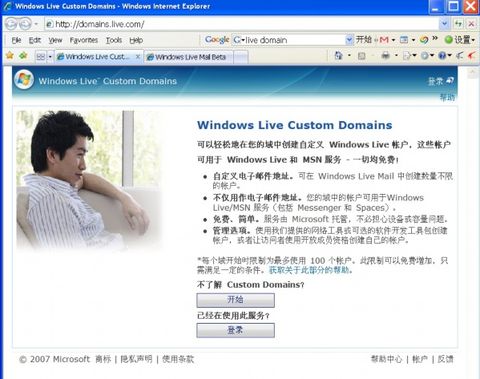The width and height of the screenshot is (480, 379).
Task: Open the Favorites menu
Action: [84, 40]
